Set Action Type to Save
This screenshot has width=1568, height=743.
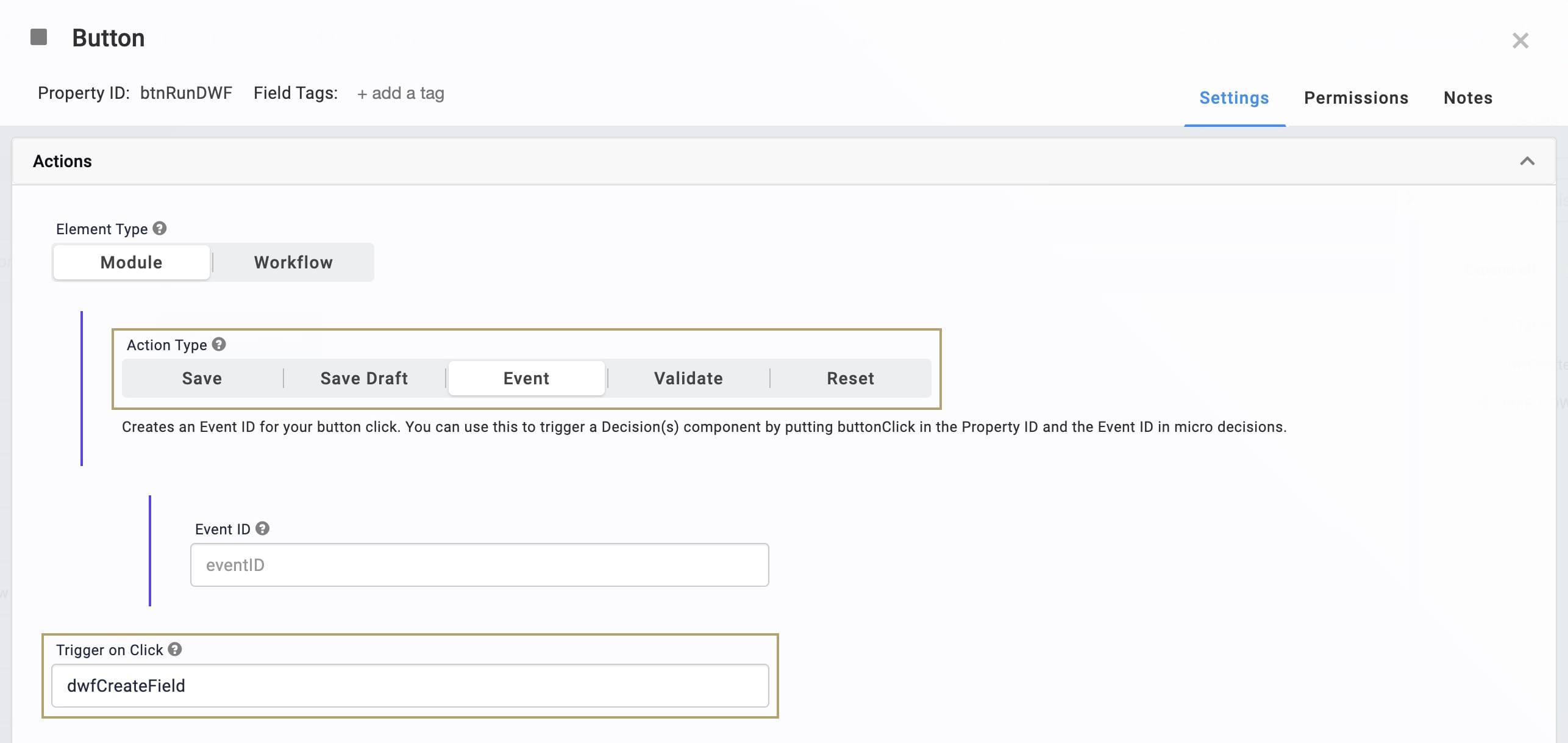click(202, 378)
